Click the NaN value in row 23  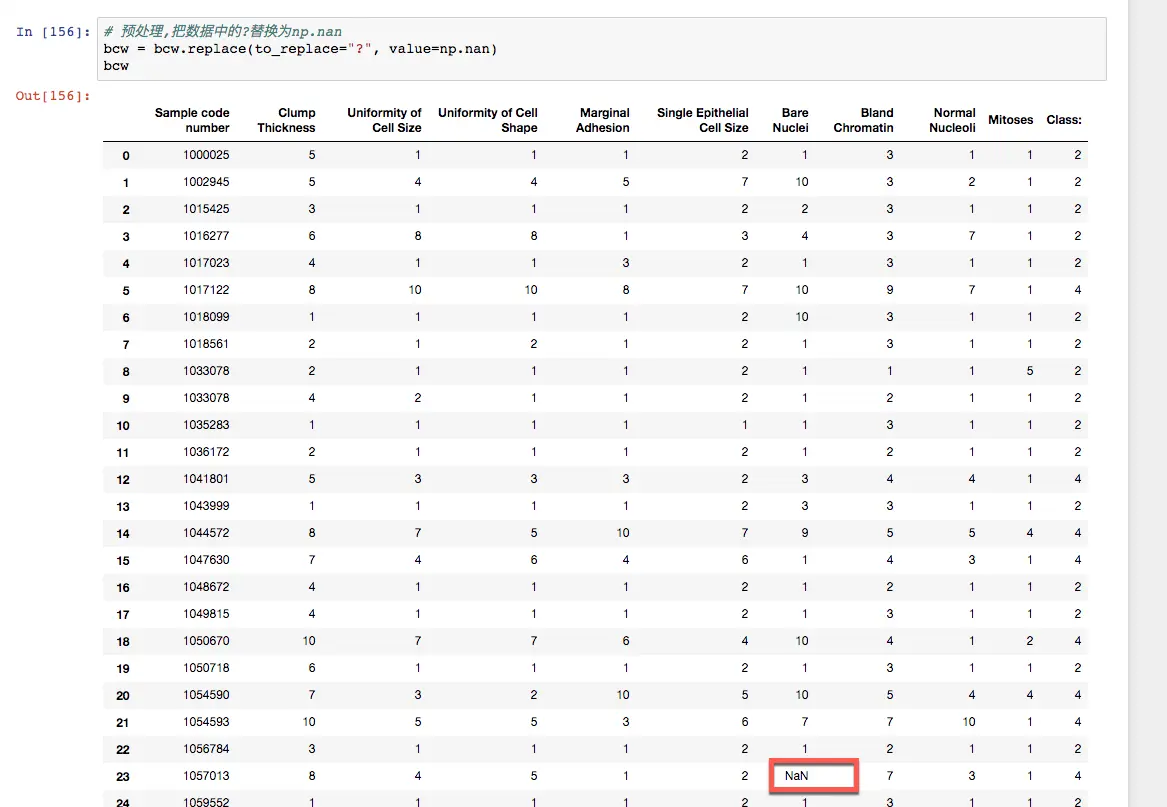click(x=796, y=776)
